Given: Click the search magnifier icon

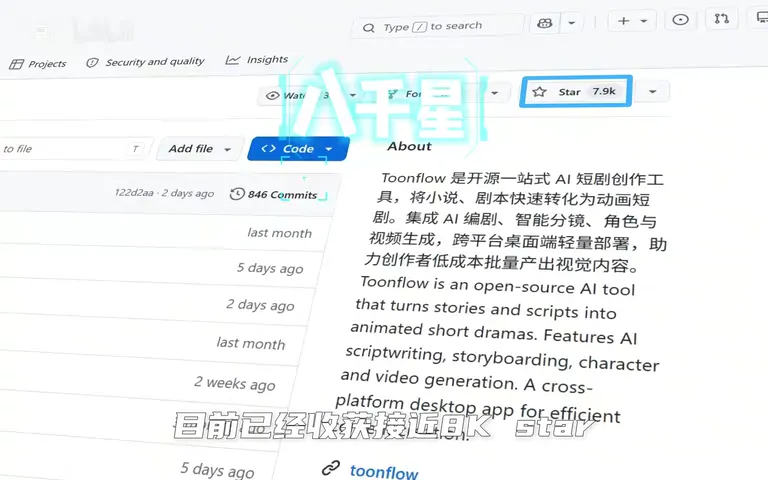Looking at the screenshot, I should tap(368, 28).
